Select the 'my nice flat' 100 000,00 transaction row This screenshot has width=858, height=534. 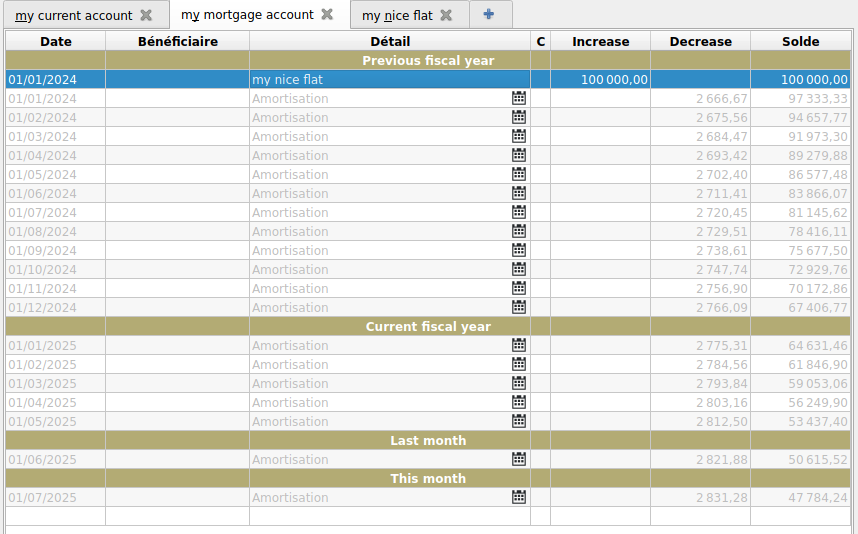point(389,79)
